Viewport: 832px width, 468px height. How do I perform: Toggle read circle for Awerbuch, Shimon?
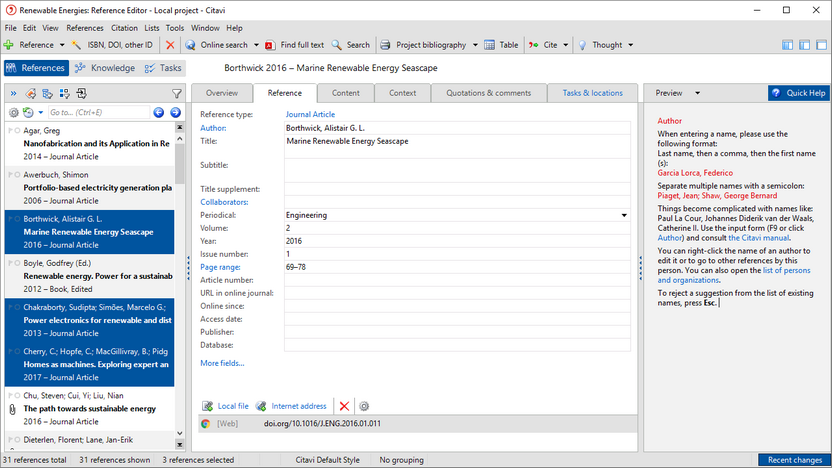[18, 175]
